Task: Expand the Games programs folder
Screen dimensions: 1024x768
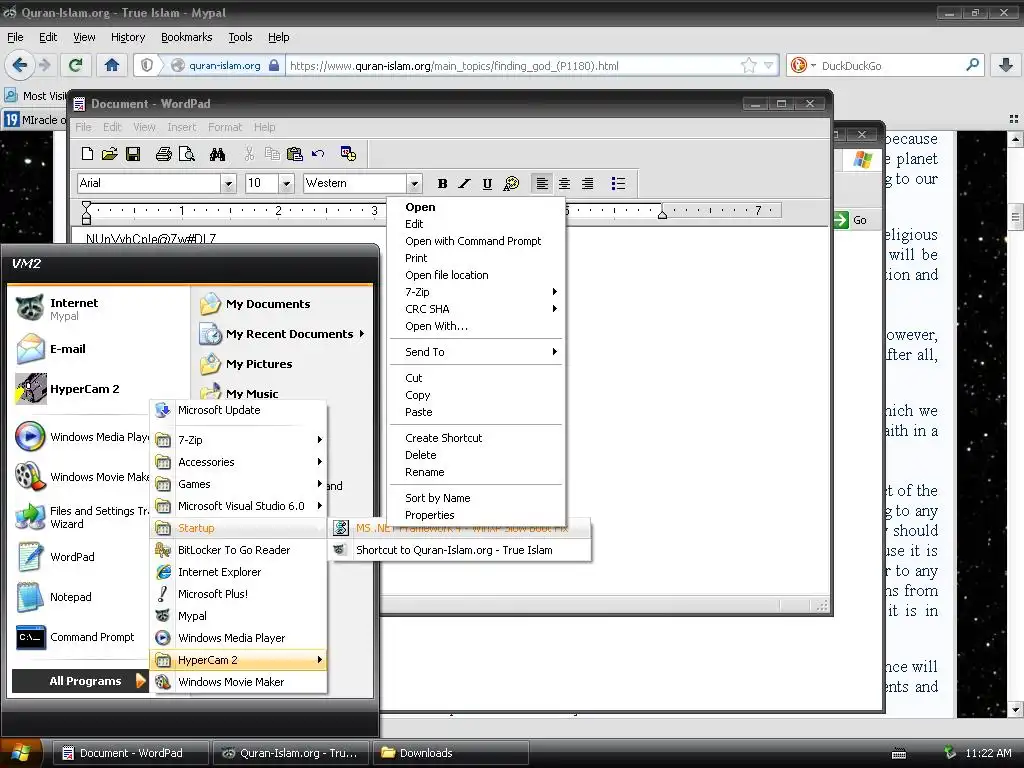Action: pyautogui.click(x=238, y=484)
